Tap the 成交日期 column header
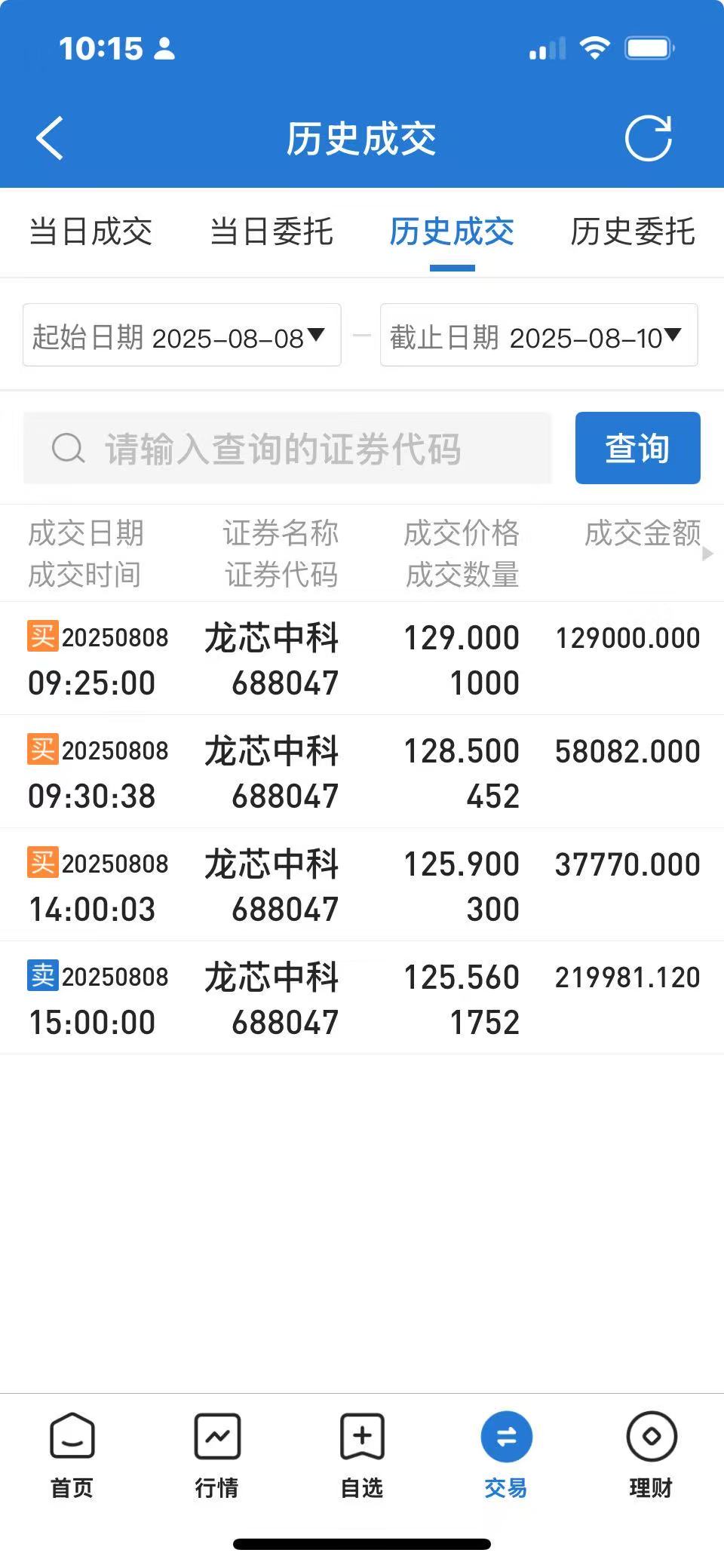The width and height of the screenshot is (724, 1568). [86, 533]
